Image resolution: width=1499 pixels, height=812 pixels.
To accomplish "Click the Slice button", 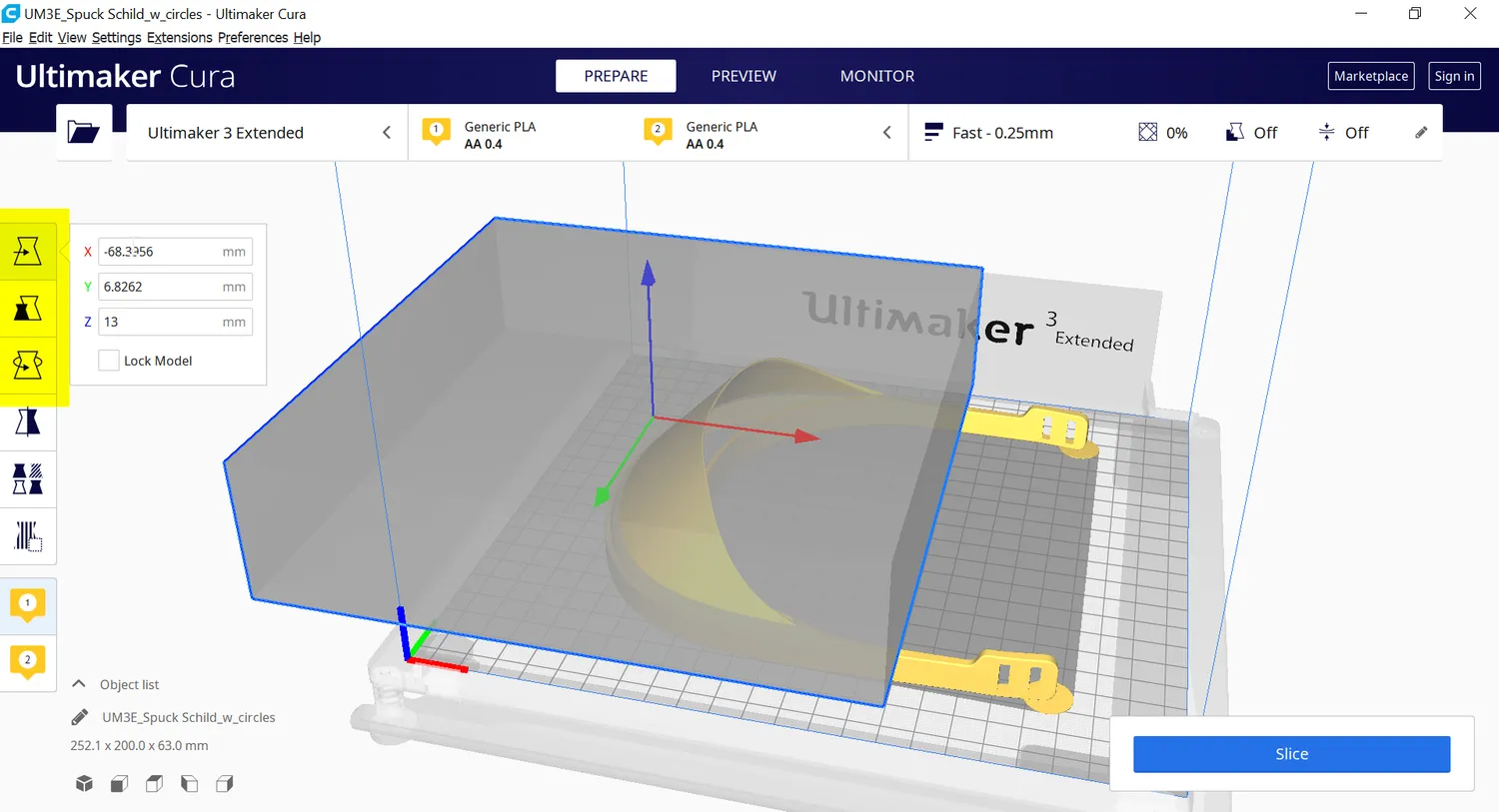I will [1291, 754].
